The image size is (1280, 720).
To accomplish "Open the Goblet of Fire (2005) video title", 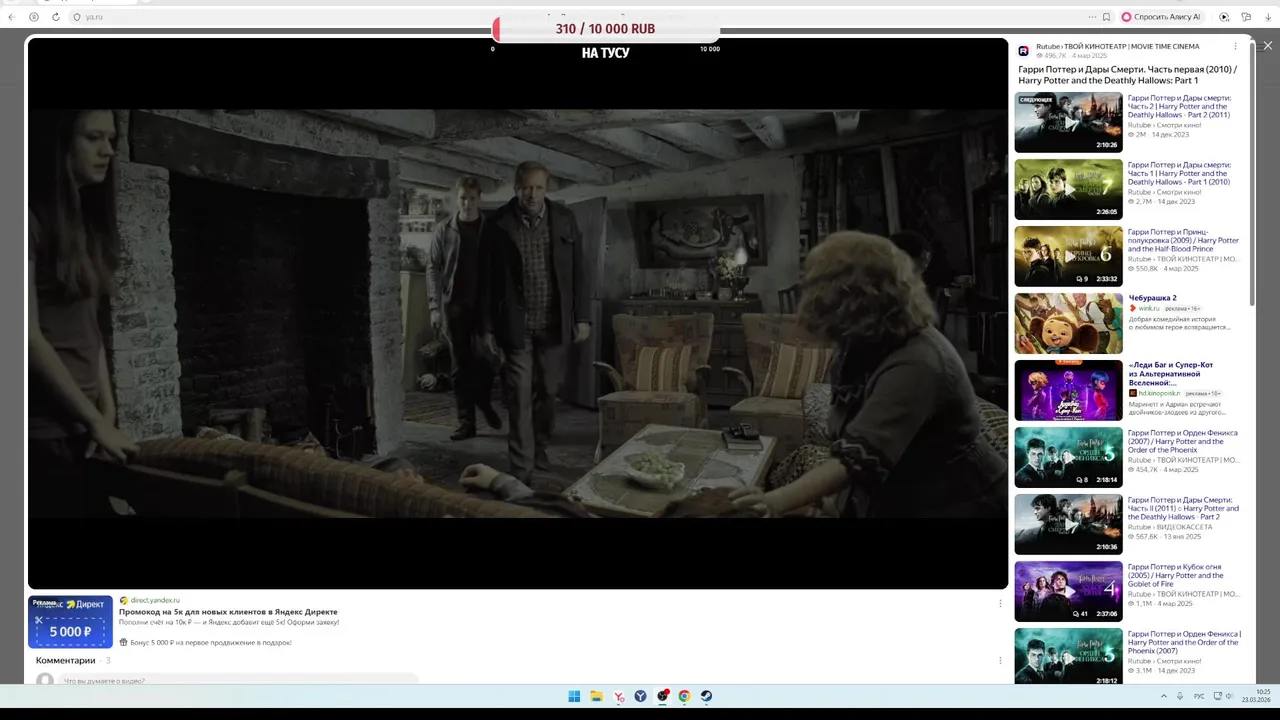I will tap(1176, 575).
